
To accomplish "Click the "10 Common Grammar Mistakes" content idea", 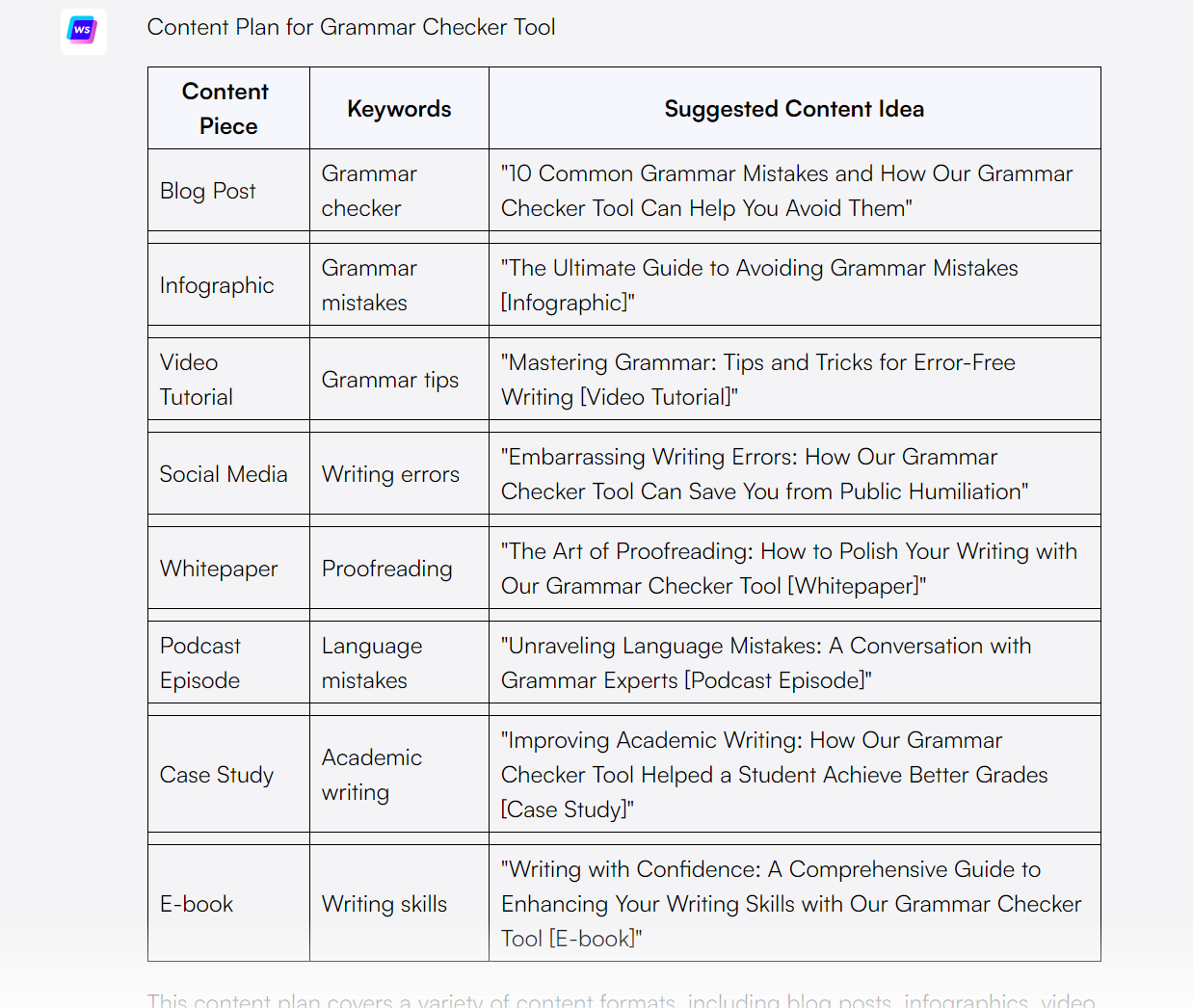I will click(785, 191).
